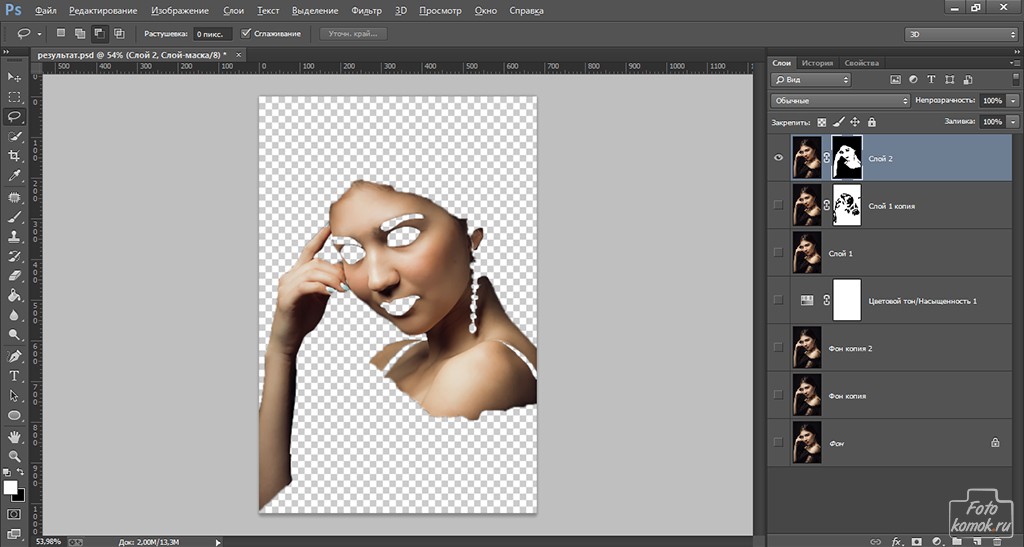Choose the Hand tool
The height and width of the screenshot is (547, 1024).
point(14,436)
